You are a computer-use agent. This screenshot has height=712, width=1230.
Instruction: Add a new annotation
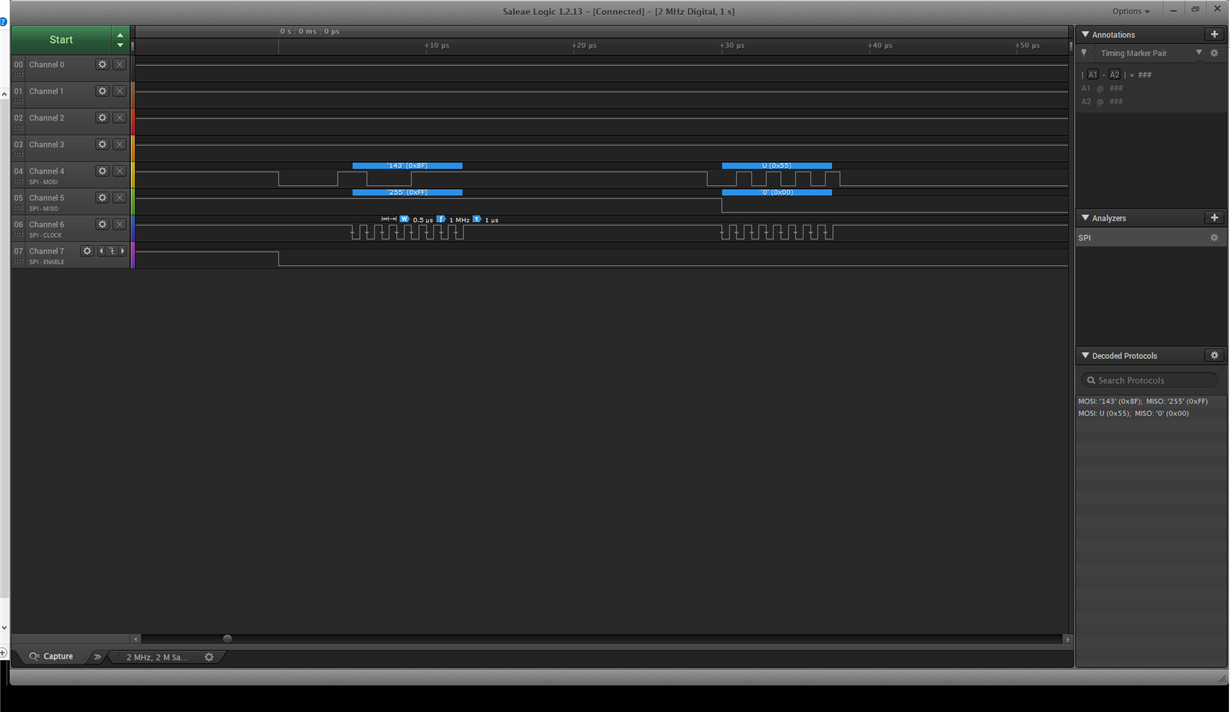coord(1214,34)
